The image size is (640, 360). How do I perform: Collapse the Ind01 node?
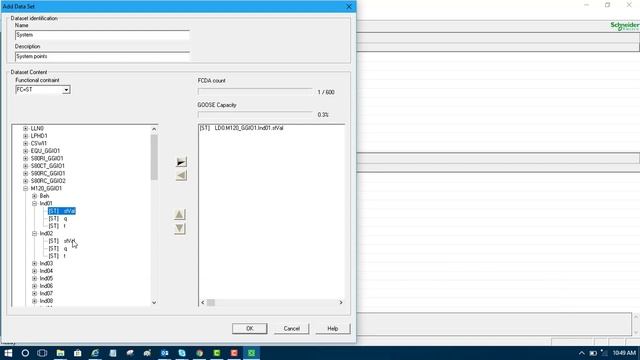pos(35,203)
